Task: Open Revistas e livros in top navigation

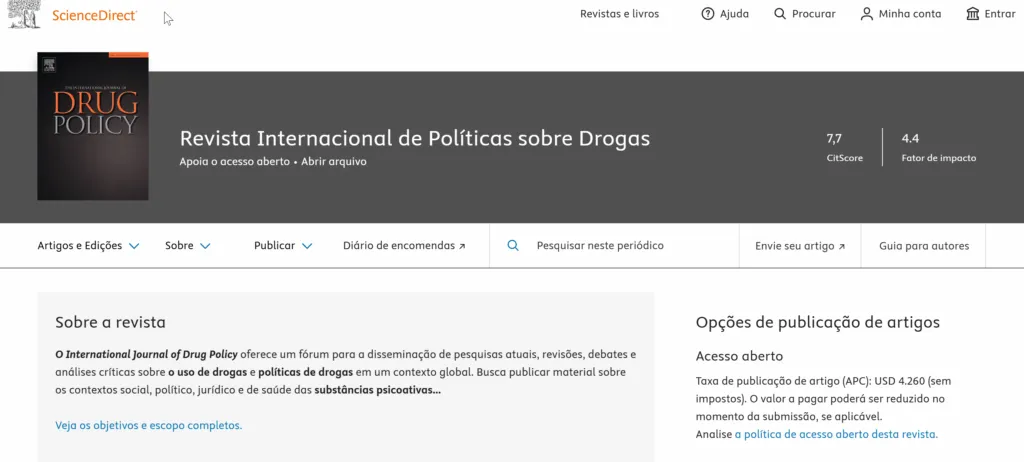Action: [x=619, y=14]
